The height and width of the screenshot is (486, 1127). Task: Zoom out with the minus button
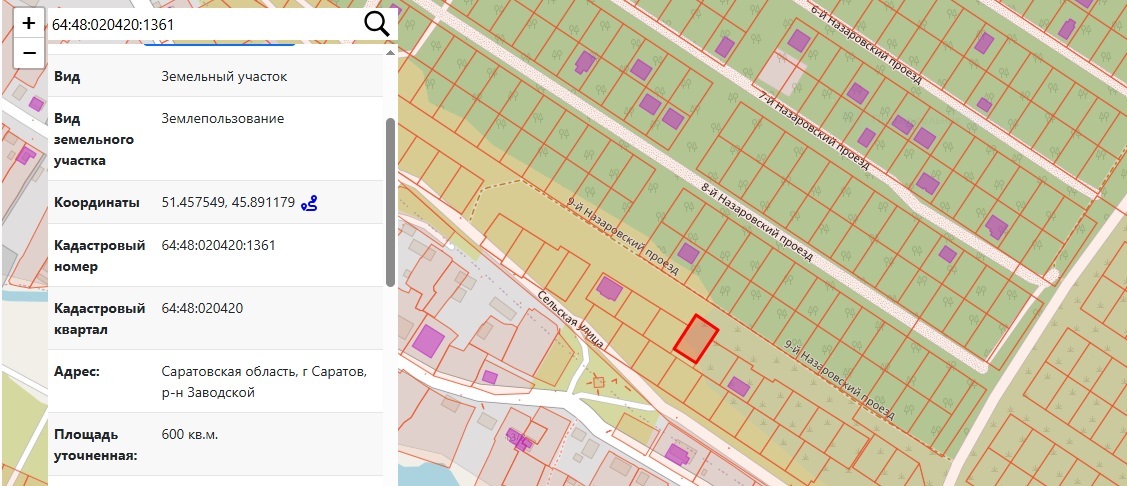[29, 52]
